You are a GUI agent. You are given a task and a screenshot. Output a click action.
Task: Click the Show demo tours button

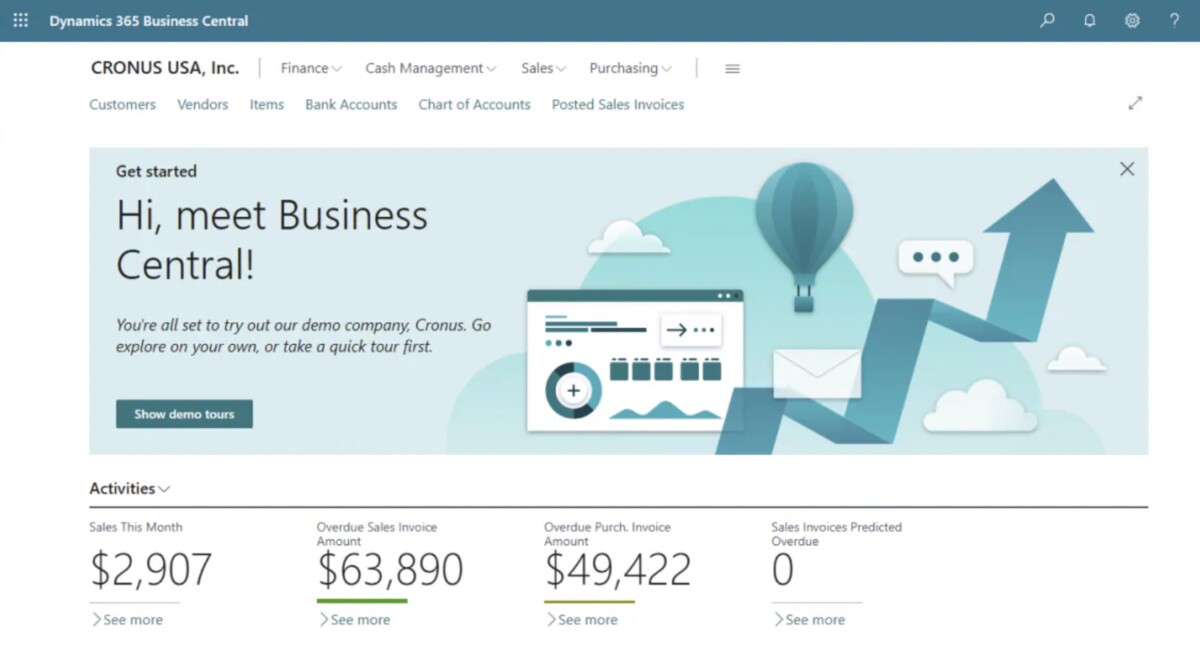click(184, 414)
